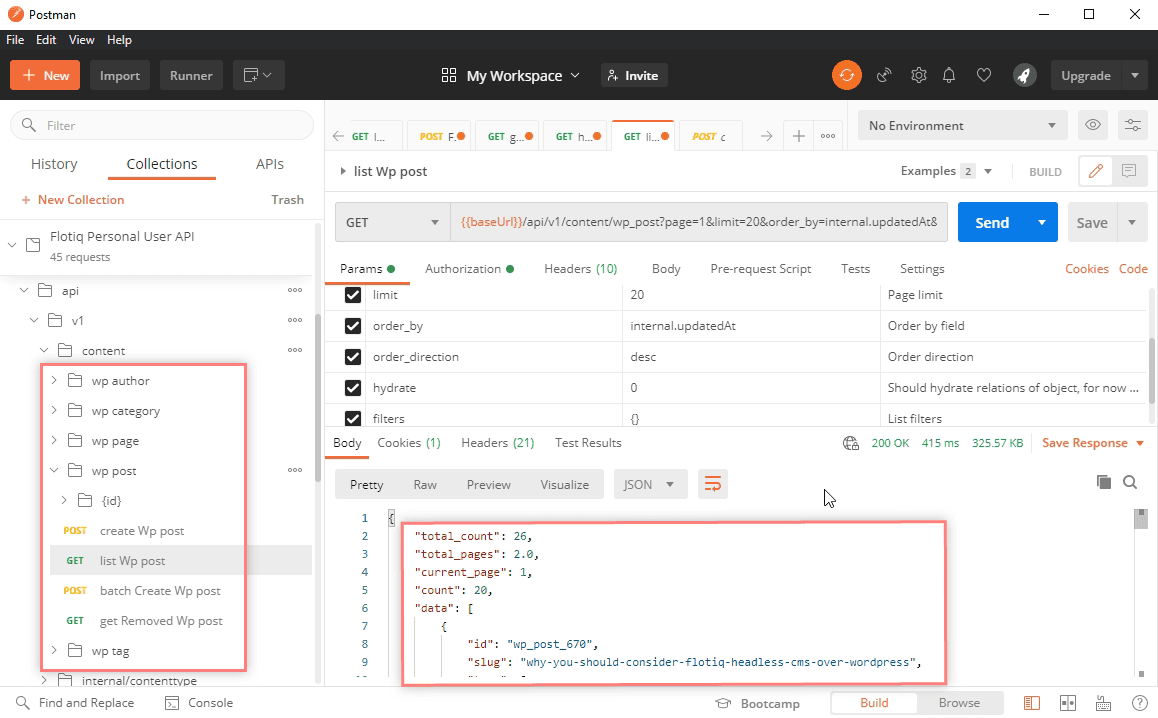Viewport: 1158px width, 718px height.
Task: Copy response body to clipboard
Action: (x=1103, y=482)
